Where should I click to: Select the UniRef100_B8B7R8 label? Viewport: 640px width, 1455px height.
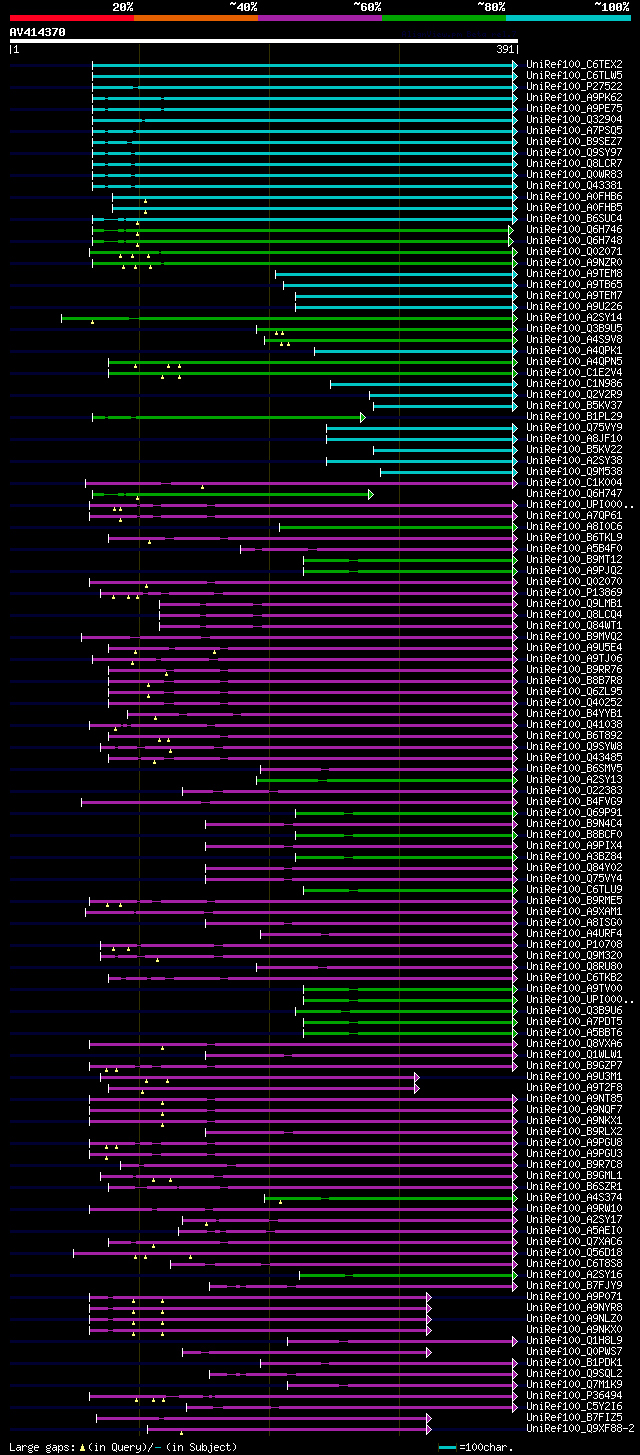pos(574,680)
